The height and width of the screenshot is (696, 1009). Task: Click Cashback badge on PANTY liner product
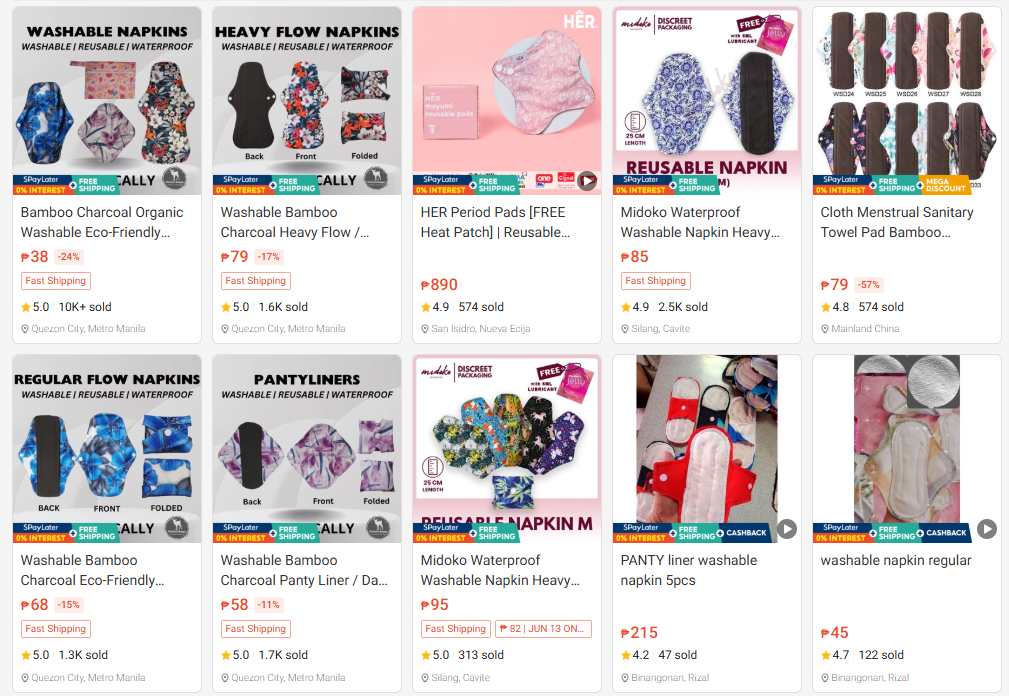[745, 533]
